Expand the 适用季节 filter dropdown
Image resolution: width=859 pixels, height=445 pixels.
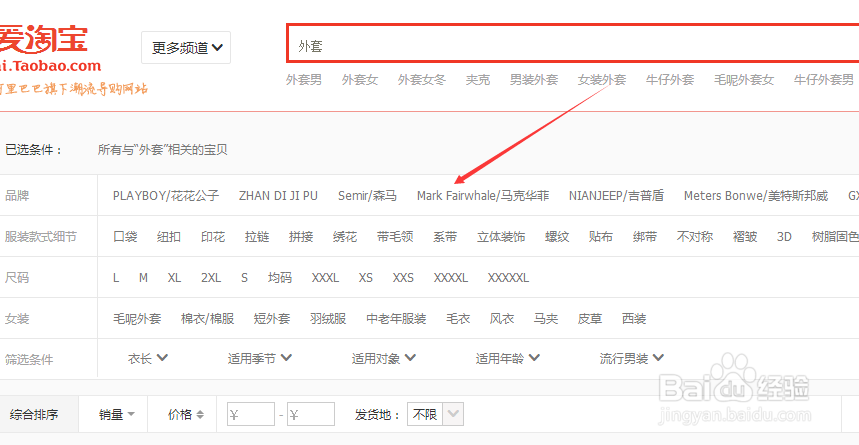click(260, 359)
